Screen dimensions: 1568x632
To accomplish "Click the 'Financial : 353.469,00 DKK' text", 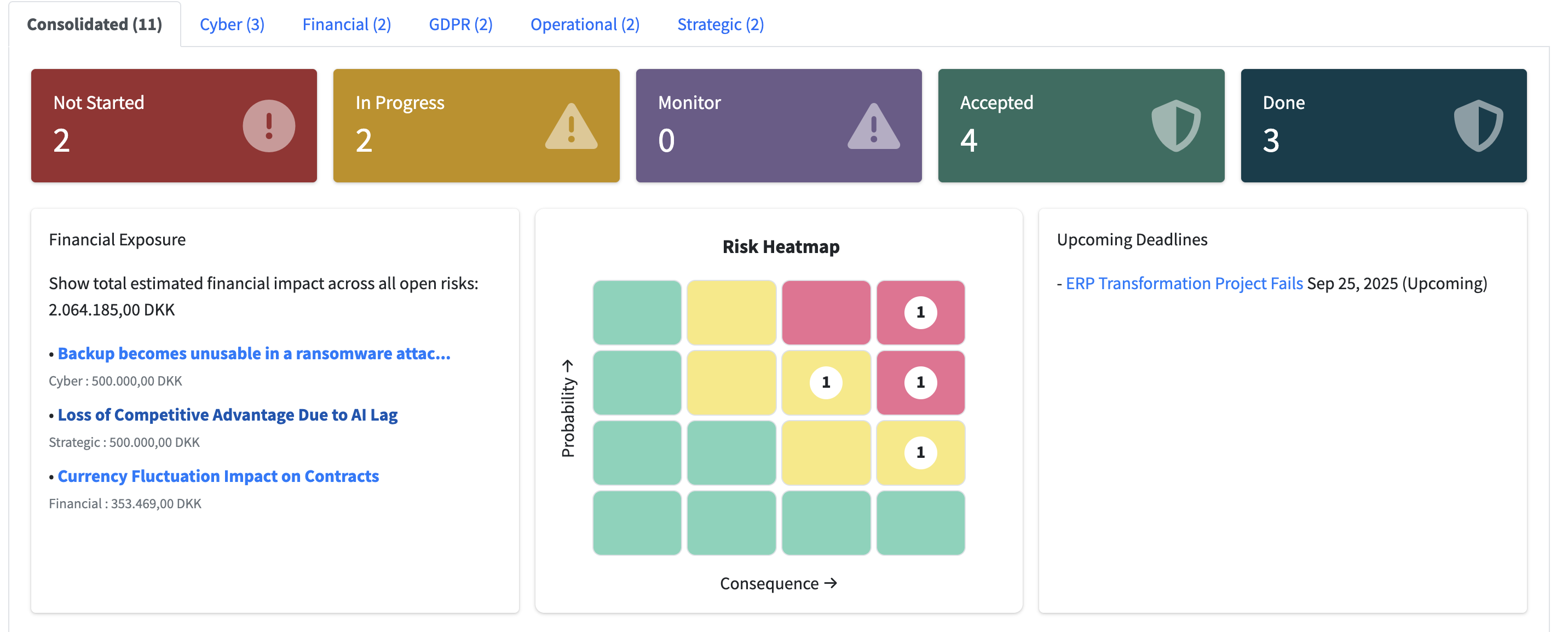I will pyautogui.click(x=125, y=504).
